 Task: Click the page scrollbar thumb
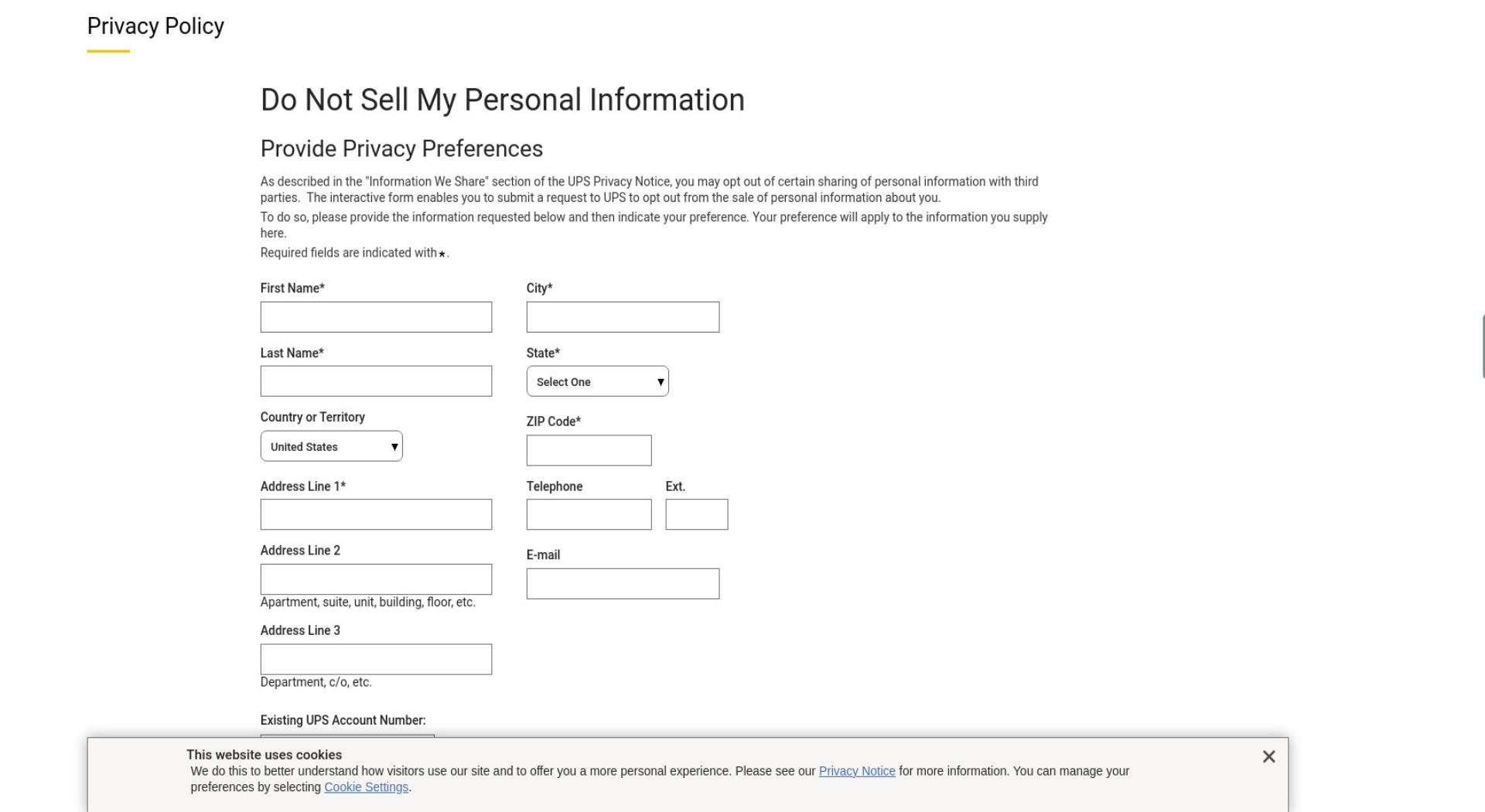pyautogui.click(x=1483, y=346)
